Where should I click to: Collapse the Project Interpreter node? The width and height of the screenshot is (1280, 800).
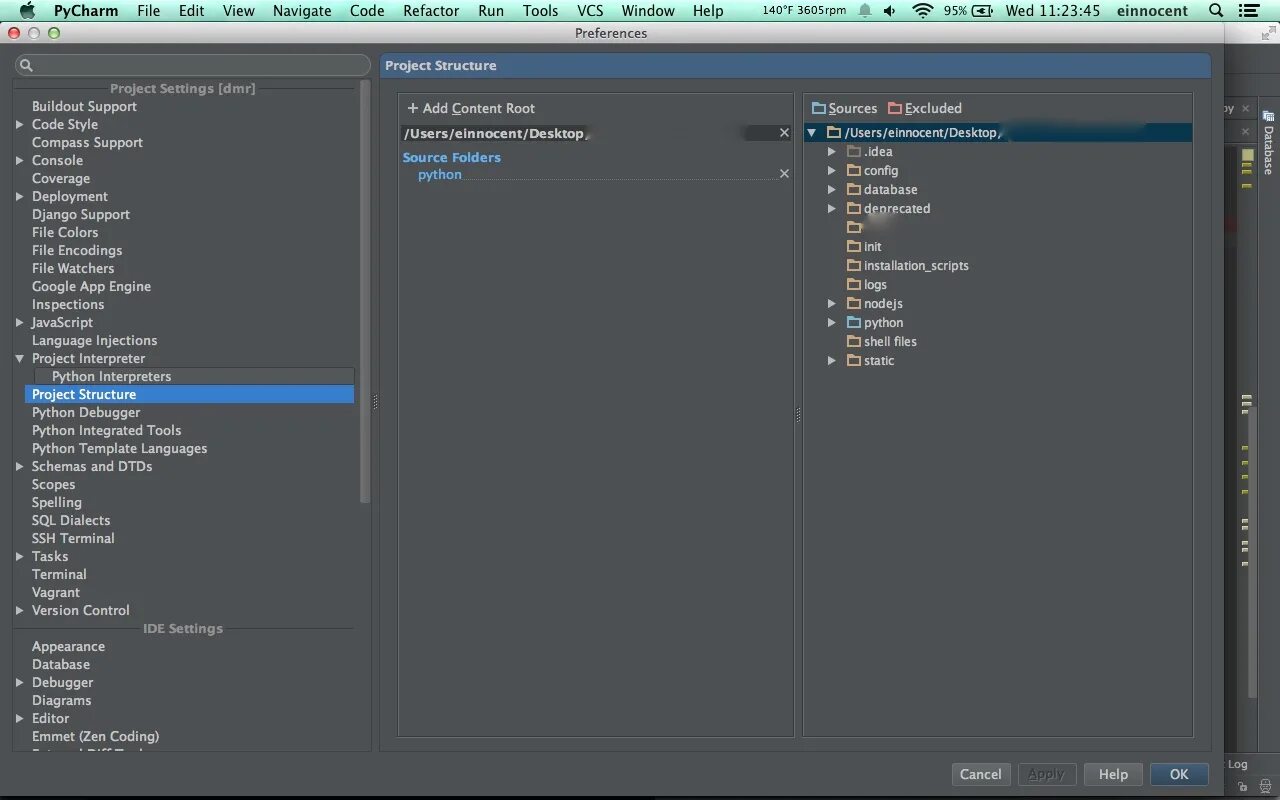pos(19,358)
